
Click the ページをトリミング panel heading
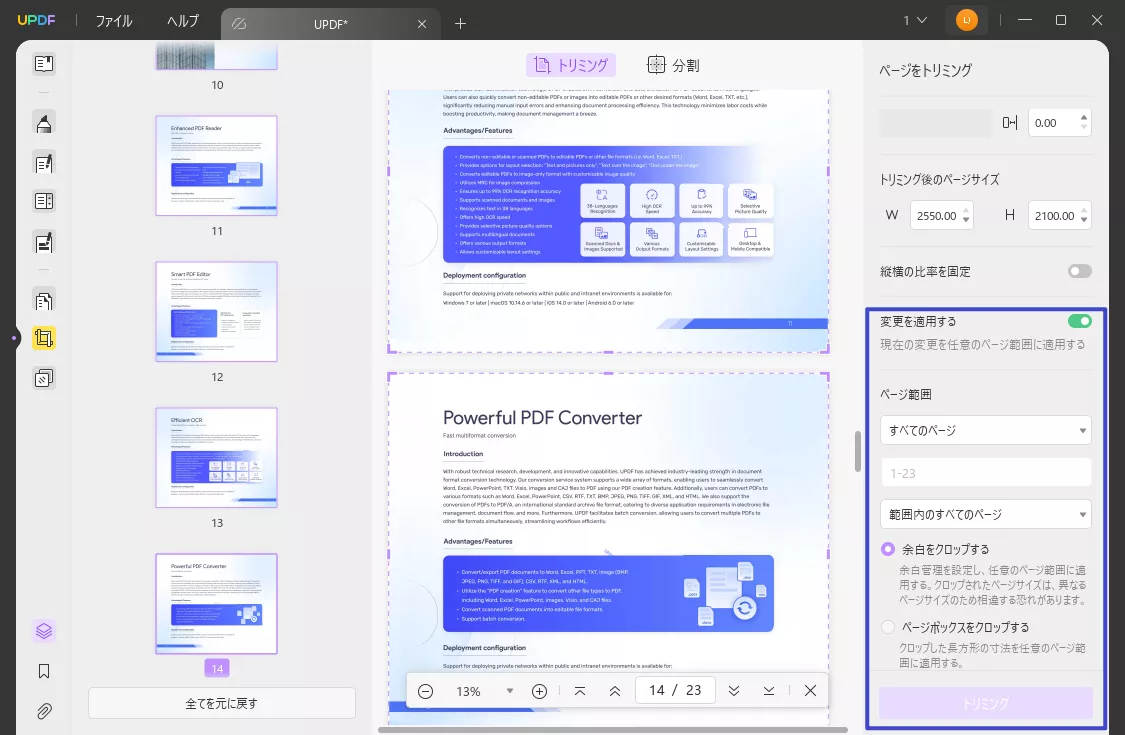click(926, 70)
